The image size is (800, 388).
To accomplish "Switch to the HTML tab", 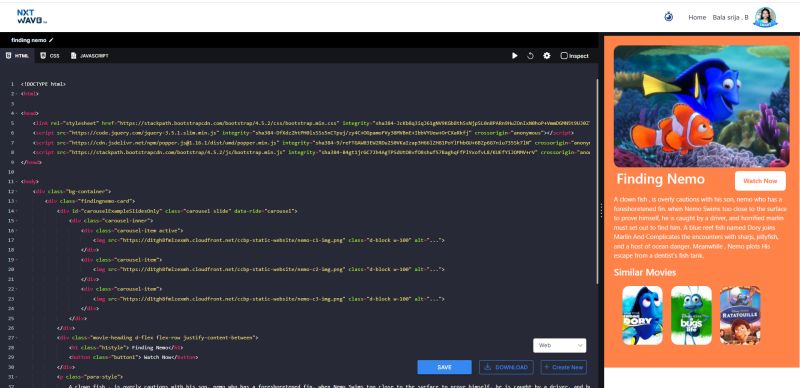I will tap(17, 56).
